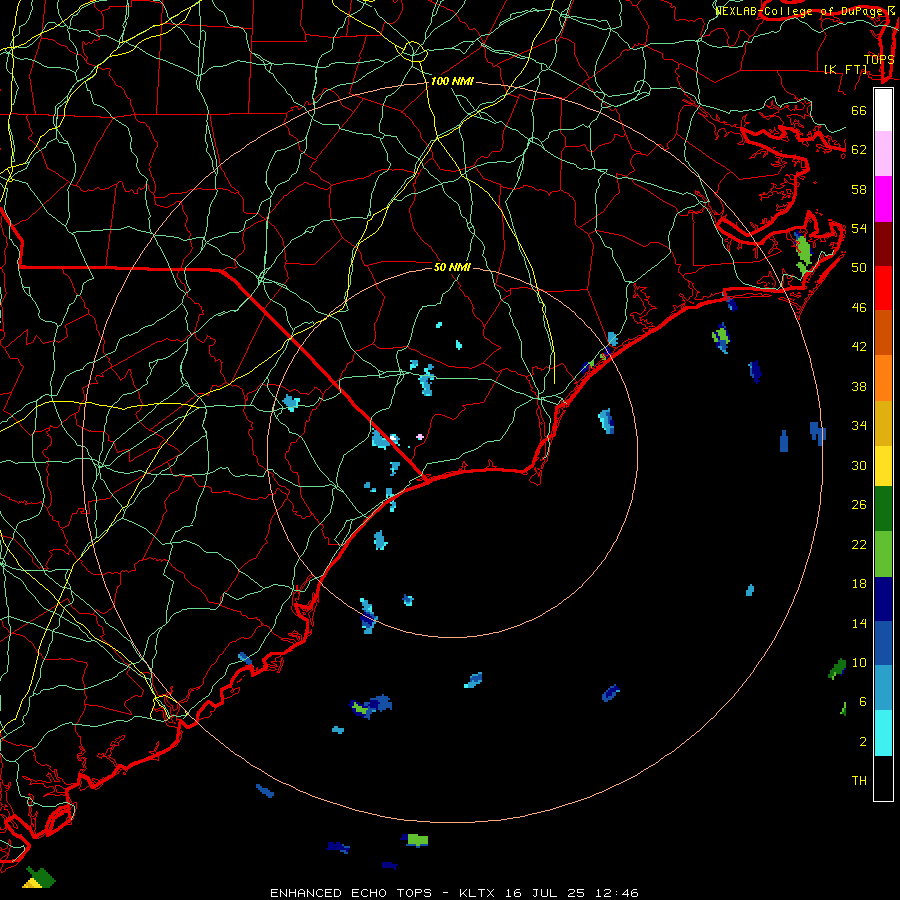Click the 18 legend value
This screenshot has width=900, height=900.
pyautogui.click(x=859, y=584)
